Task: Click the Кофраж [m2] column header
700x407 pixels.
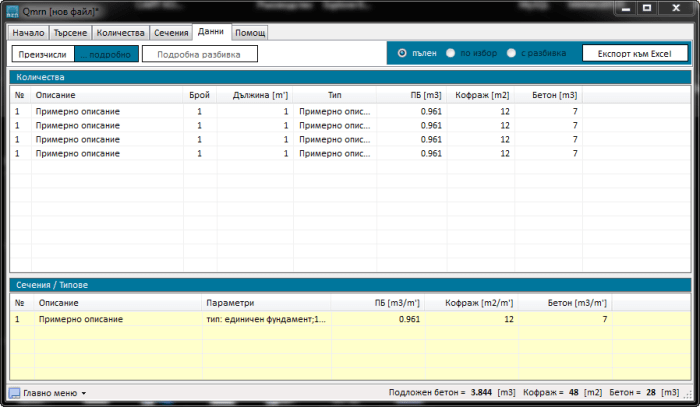Action: [481, 95]
